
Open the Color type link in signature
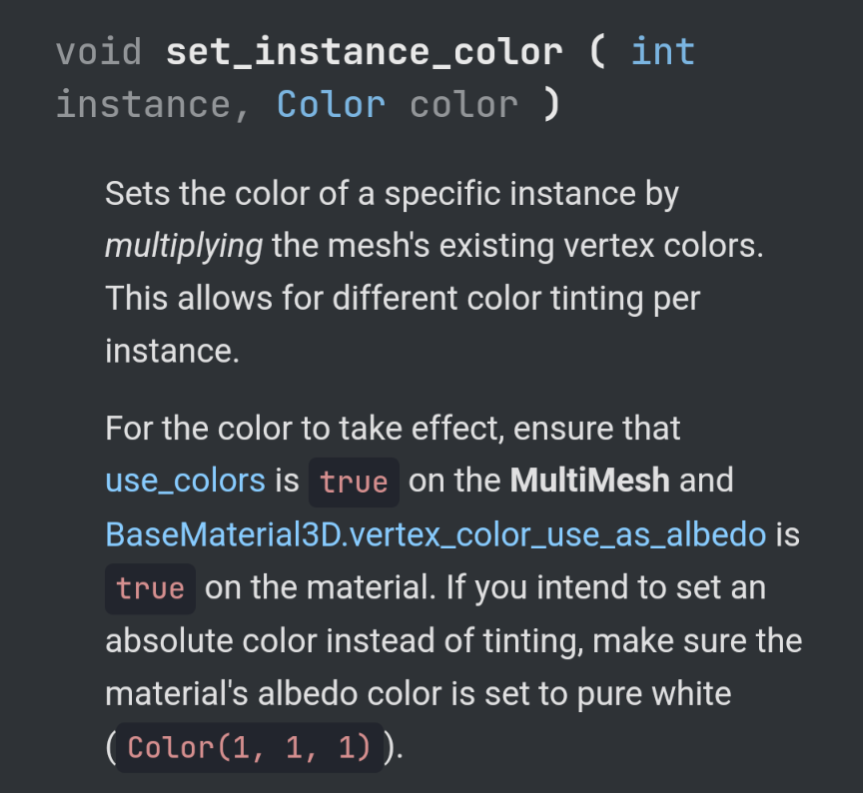coord(331,104)
